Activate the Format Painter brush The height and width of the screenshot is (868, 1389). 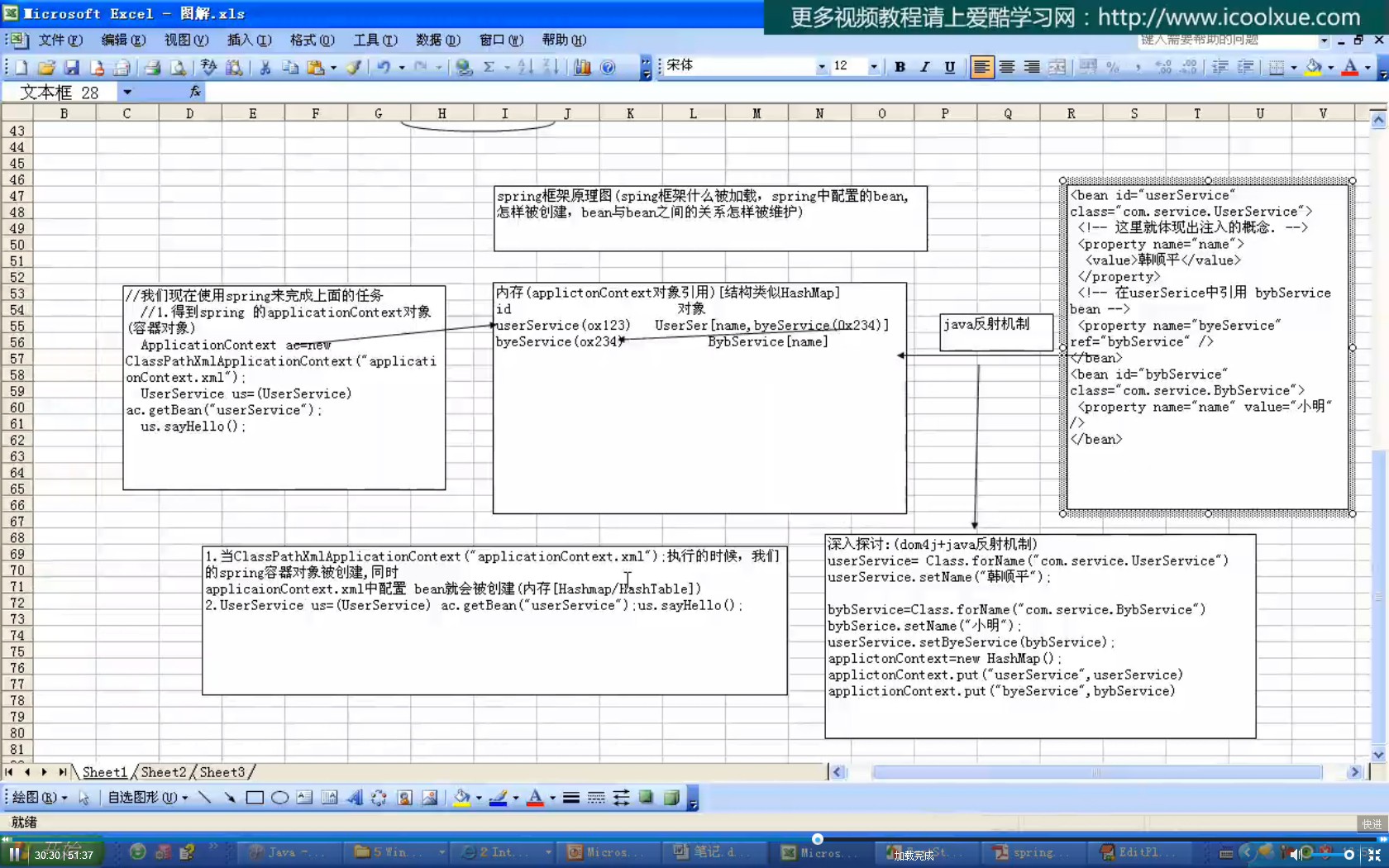pyautogui.click(x=354, y=68)
